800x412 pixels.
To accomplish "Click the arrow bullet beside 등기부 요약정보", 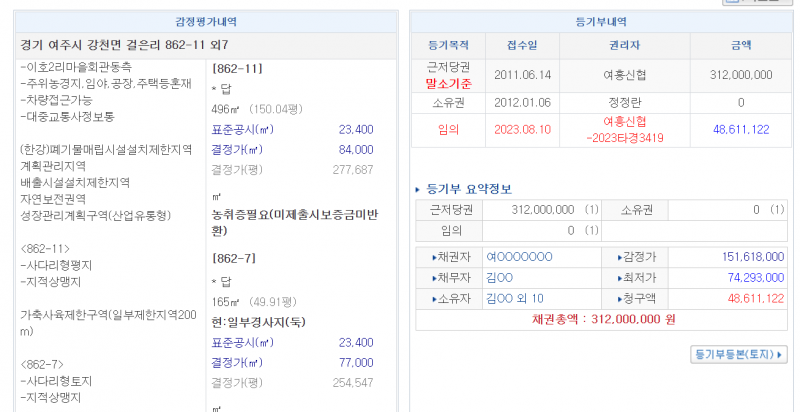I will click(x=418, y=189).
